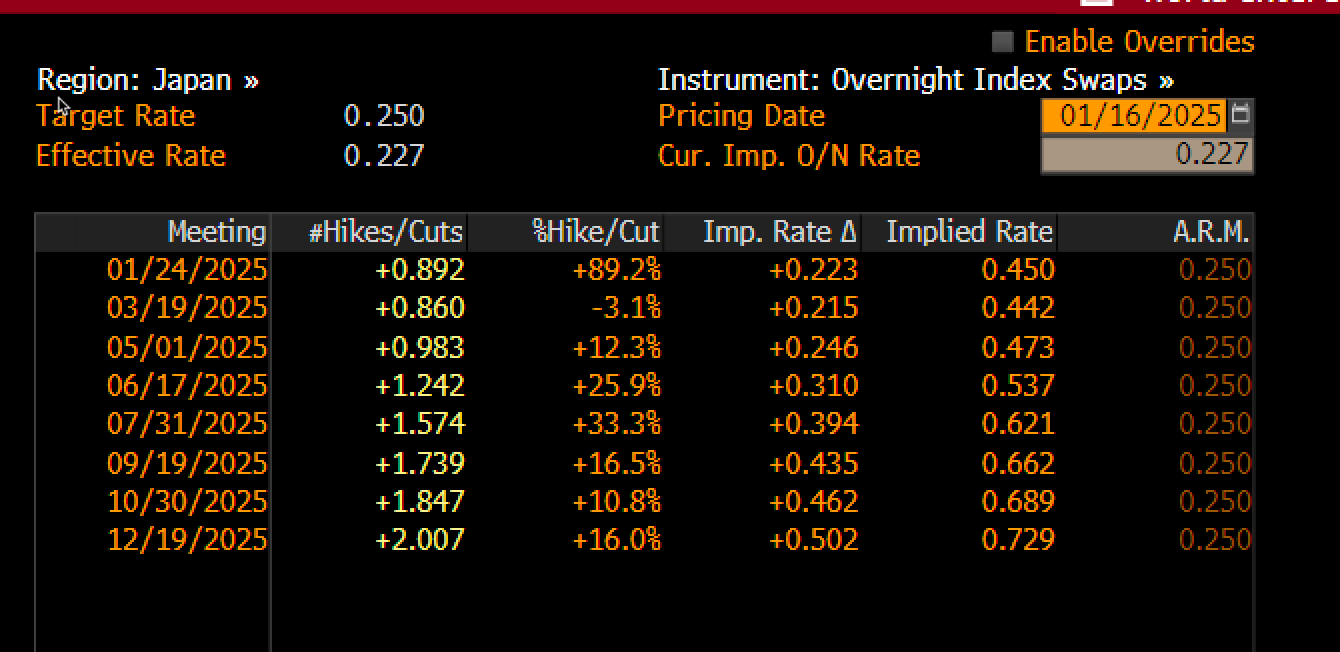The image size is (1340, 652).
Task: Sort by the Meeting column header
Action: pyautogui.click(x=216, y=232)
